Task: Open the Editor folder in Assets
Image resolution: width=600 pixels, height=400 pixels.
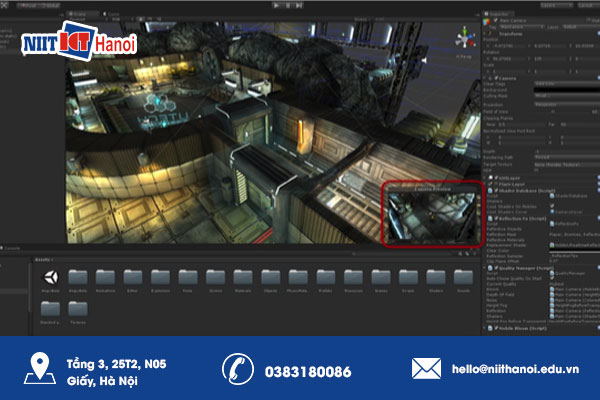Action: [134, 277]
